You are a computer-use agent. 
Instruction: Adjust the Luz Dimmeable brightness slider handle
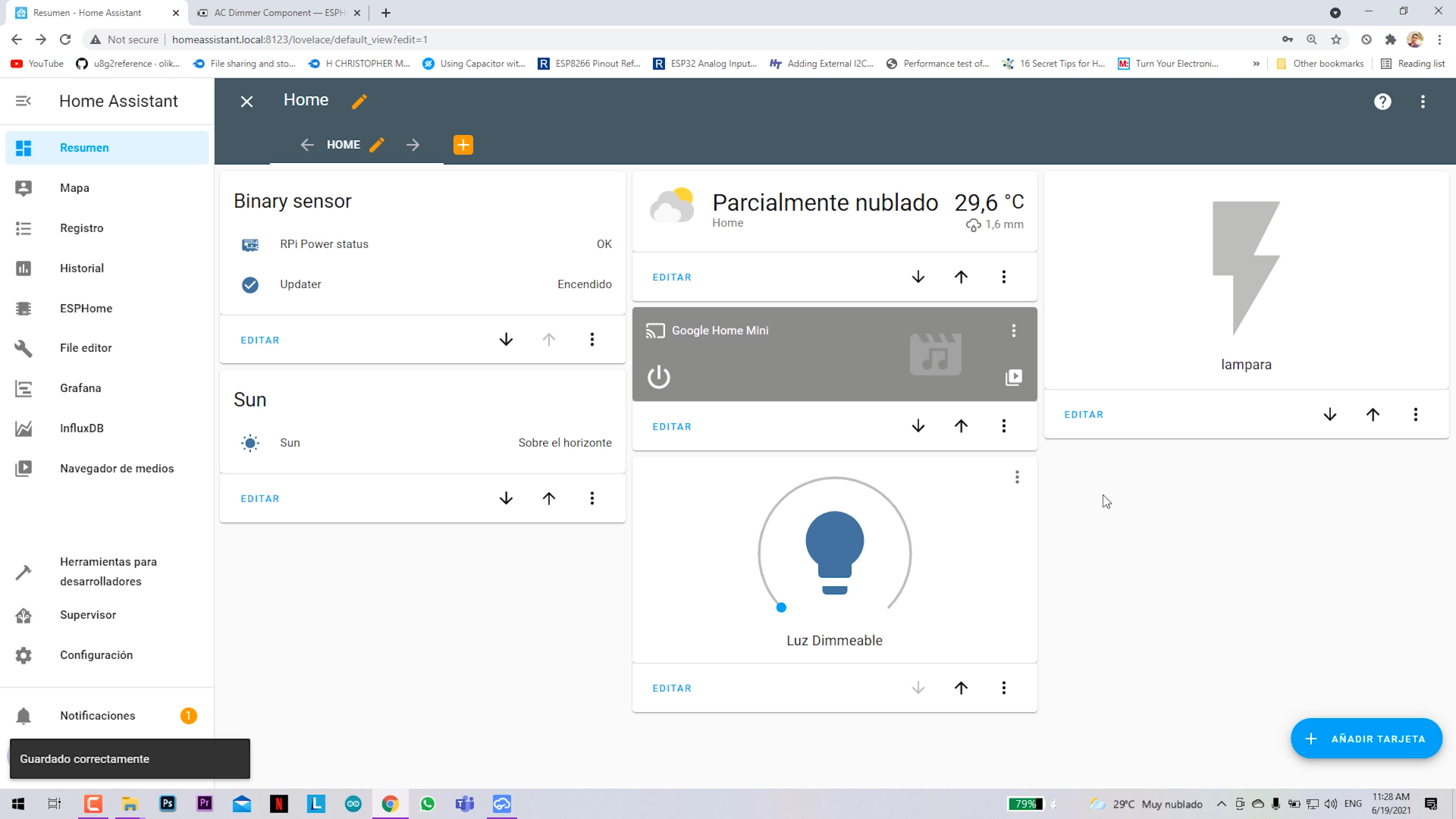coord(782,607)
